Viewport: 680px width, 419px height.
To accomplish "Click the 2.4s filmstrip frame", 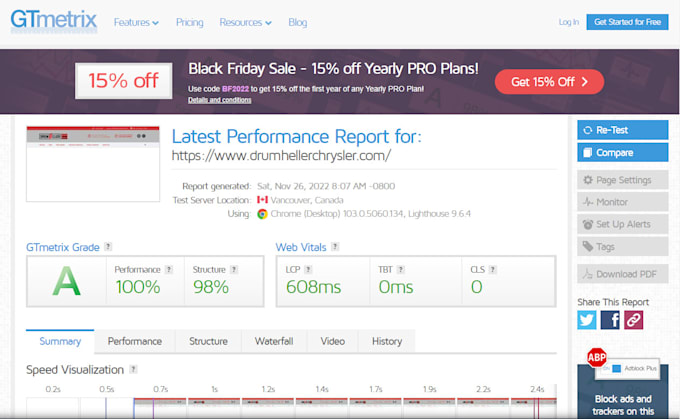I will (x=534, y=408).
